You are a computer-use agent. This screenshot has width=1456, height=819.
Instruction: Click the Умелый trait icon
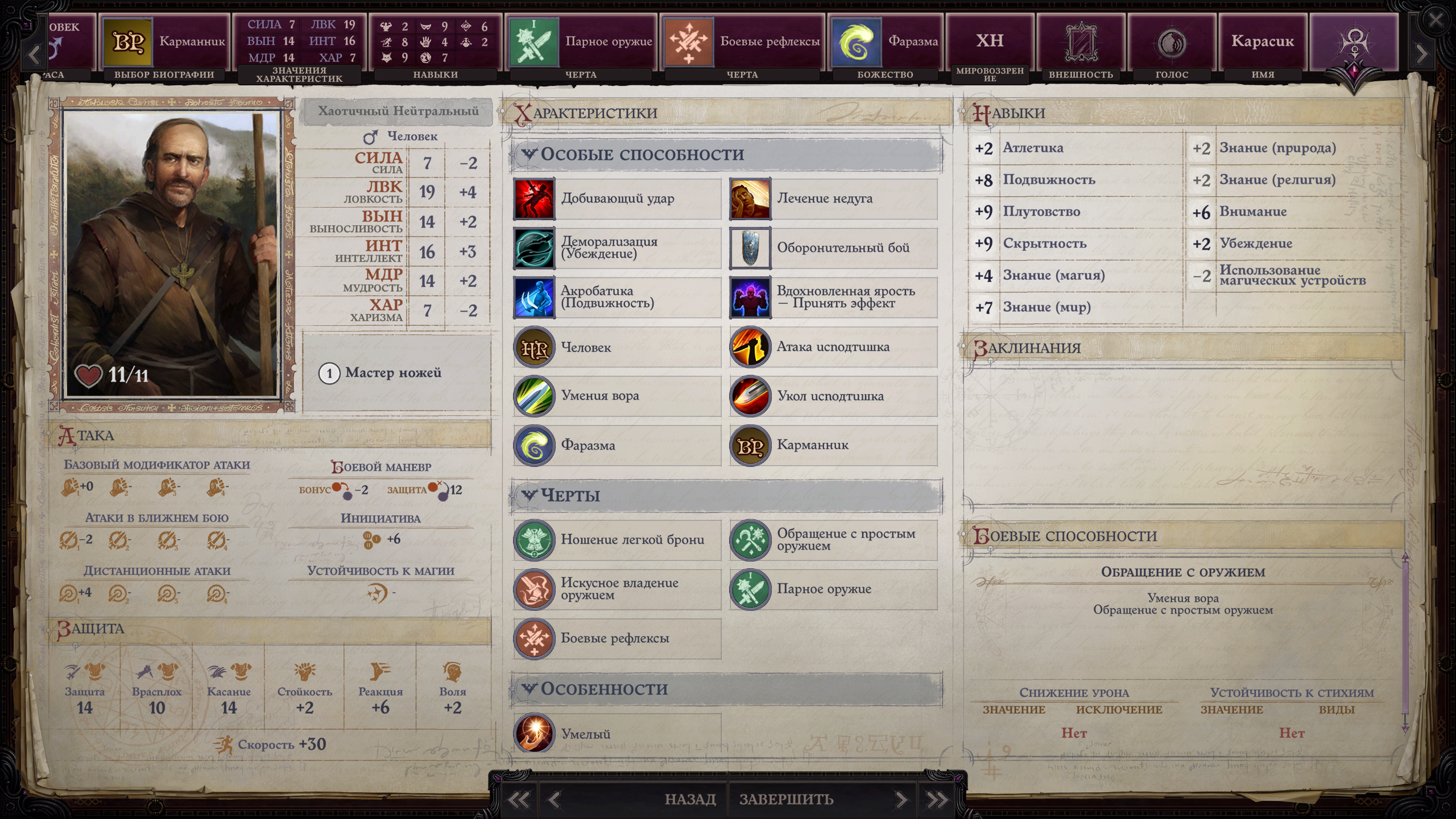coord(533,733)
